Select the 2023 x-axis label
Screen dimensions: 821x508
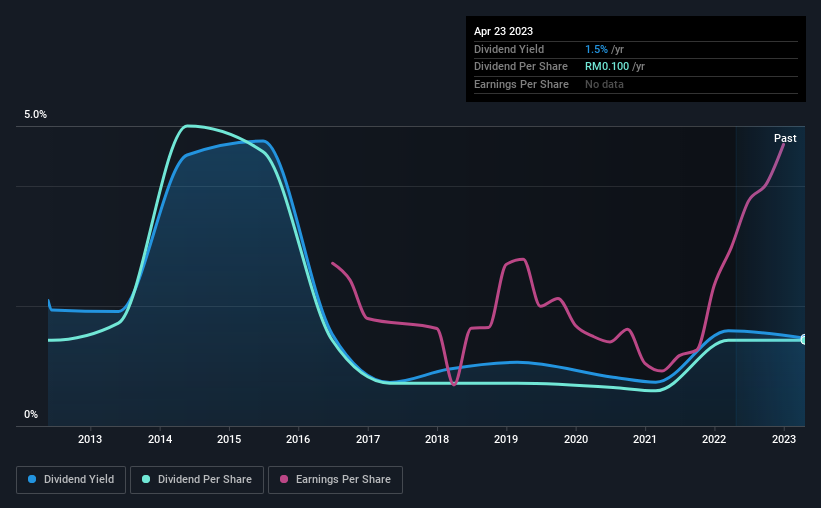[784, 439]
